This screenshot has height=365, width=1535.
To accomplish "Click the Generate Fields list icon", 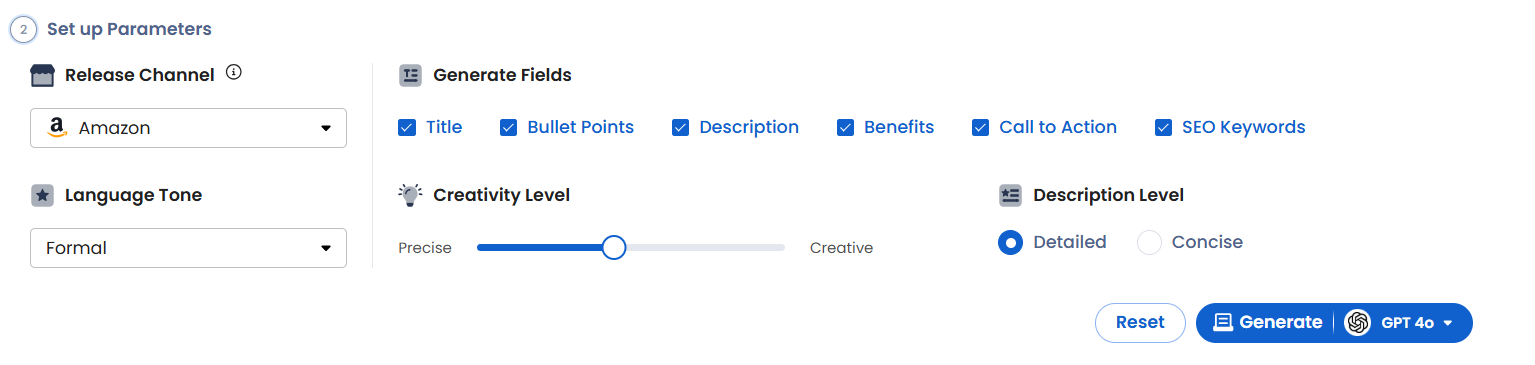I will tap(410, 75).
